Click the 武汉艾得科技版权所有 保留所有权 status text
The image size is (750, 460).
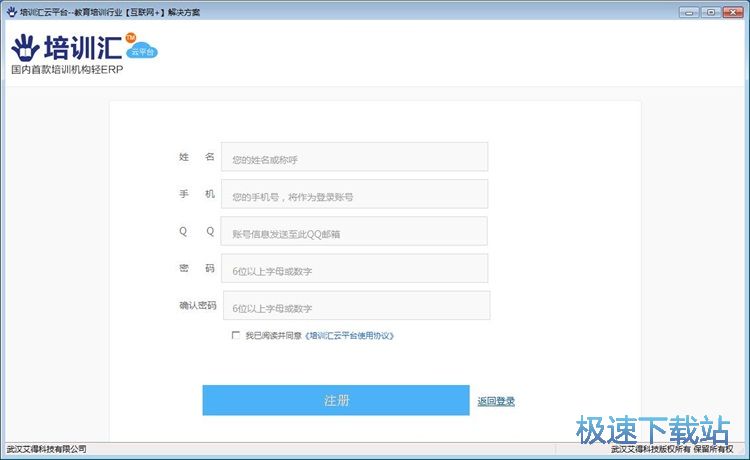(672, 449)
